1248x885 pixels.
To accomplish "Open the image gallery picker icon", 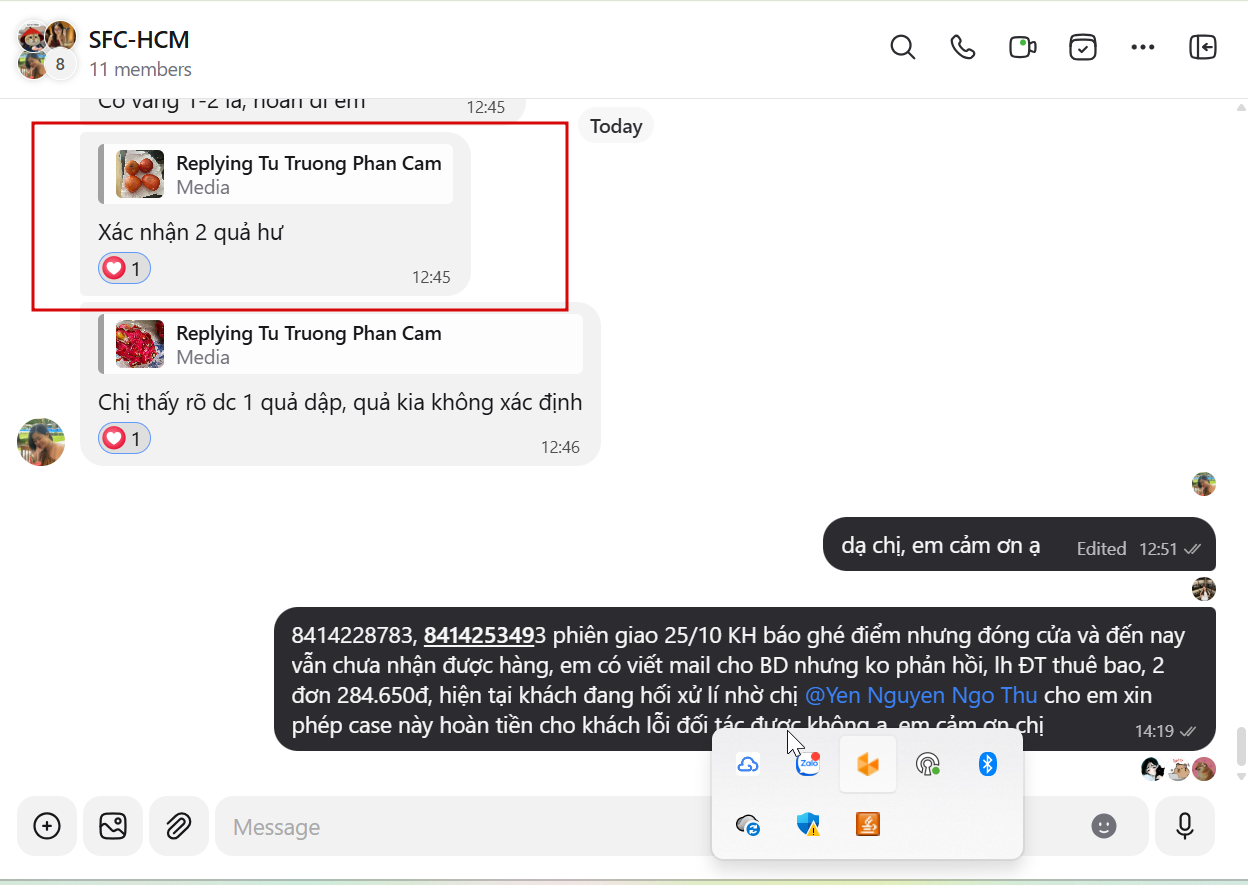I will click(x=113, y=826).
